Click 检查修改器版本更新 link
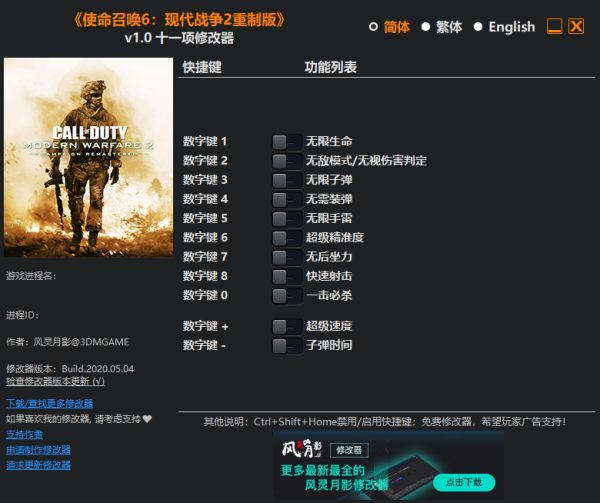The height and width of the screenshot is (503, 600). [55, 381]
